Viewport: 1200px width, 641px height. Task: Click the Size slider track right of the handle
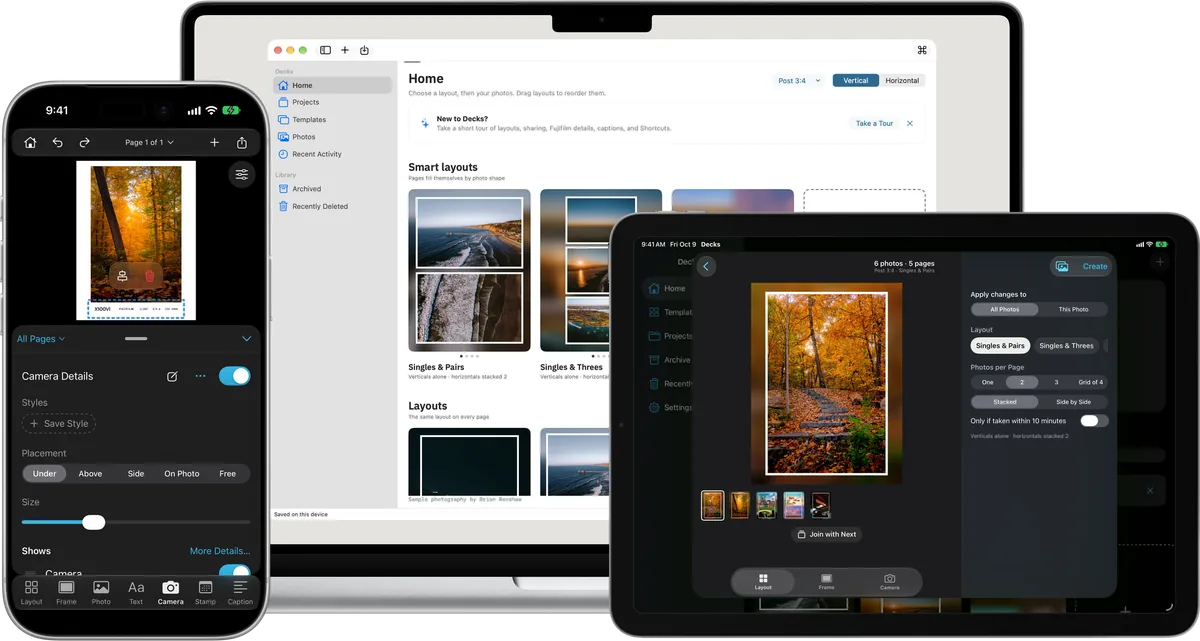pos(177,522)
